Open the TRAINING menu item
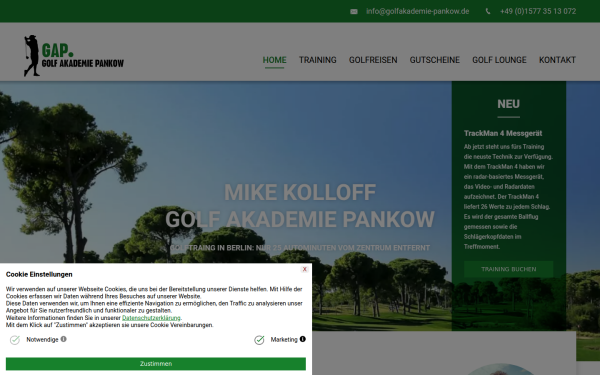 [x=318, y=60]
